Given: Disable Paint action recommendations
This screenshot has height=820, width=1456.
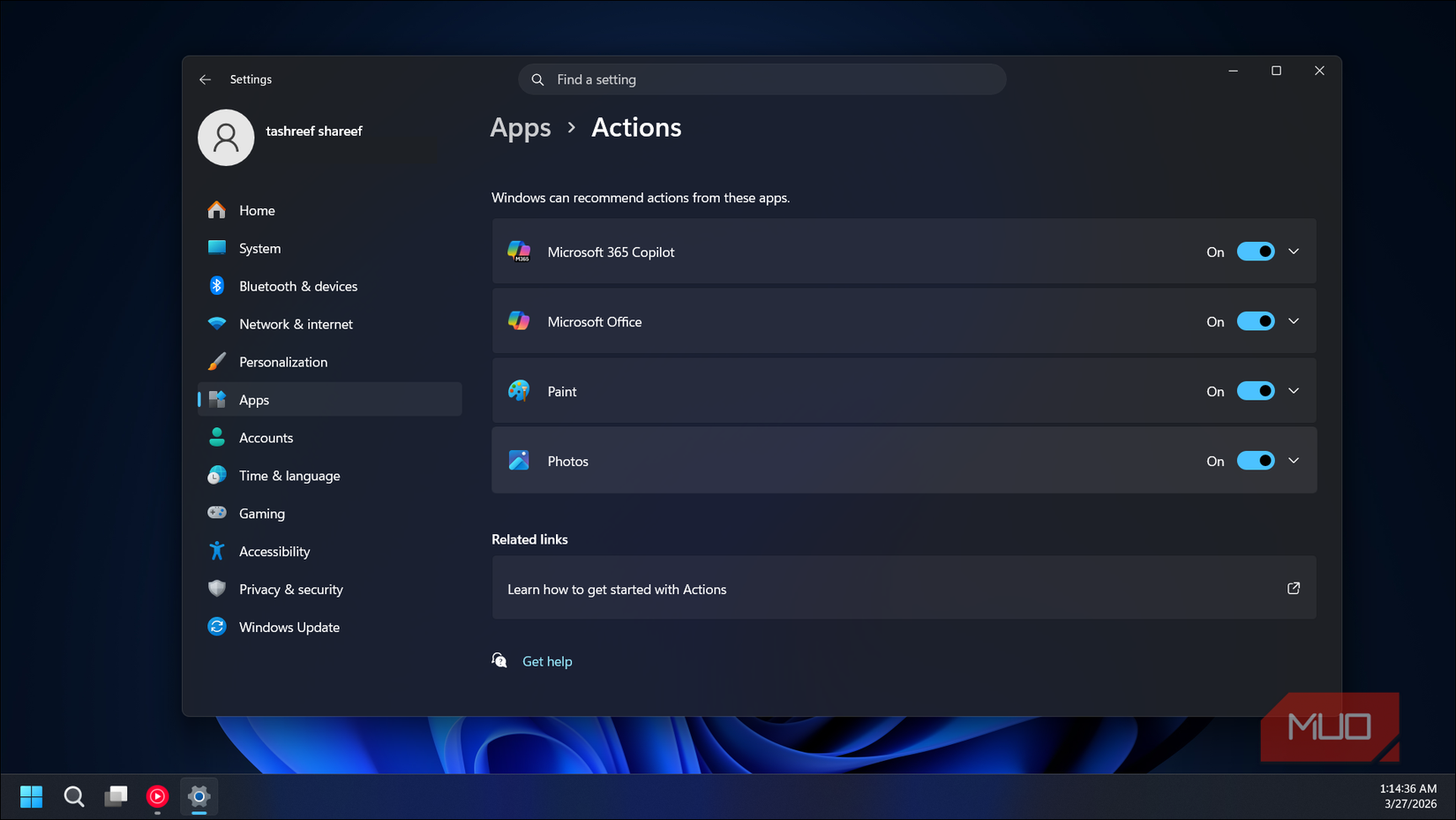Looking at the screenshot, I should point(1255,390).
